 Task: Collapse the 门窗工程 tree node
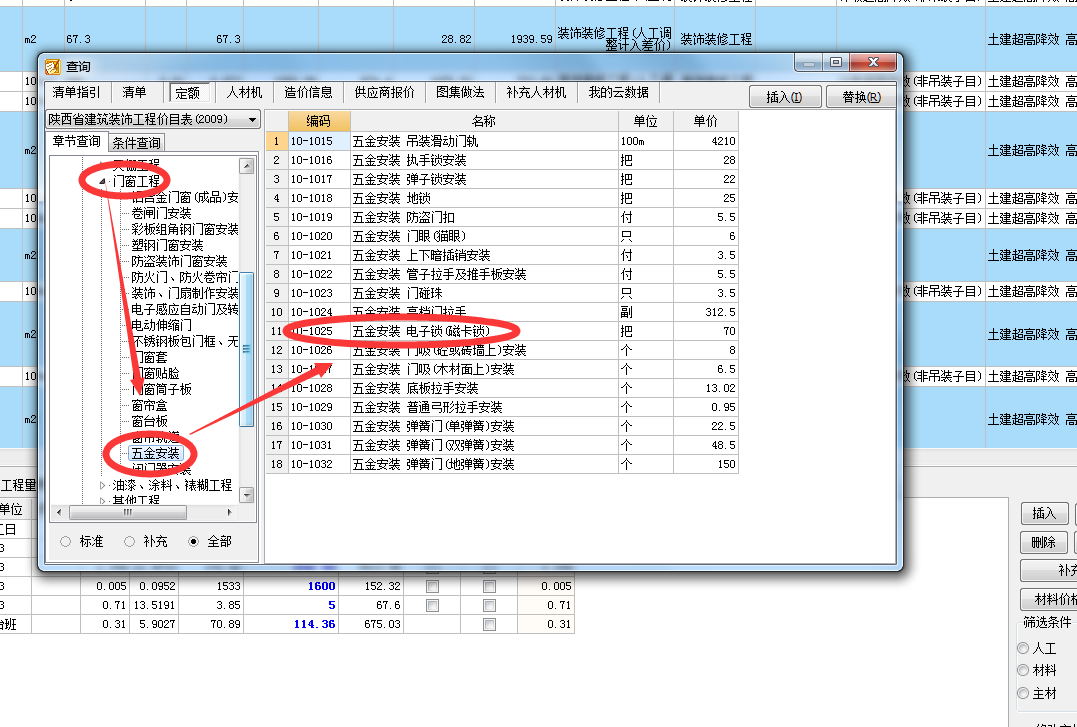click(x=103, y=181)
